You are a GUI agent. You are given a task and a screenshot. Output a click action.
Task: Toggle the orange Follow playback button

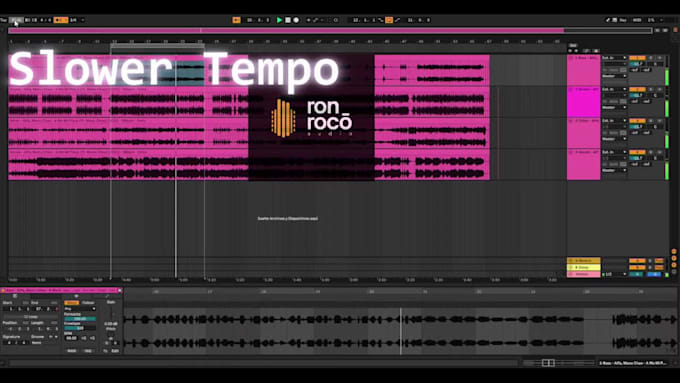coord(236,20)
